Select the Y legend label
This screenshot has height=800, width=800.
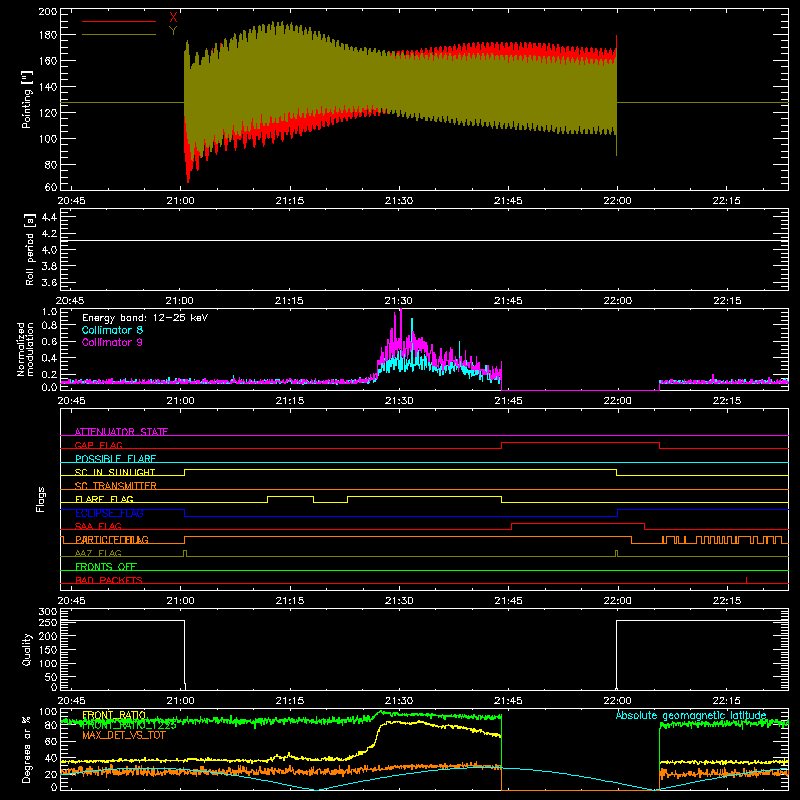click(173, 31)
